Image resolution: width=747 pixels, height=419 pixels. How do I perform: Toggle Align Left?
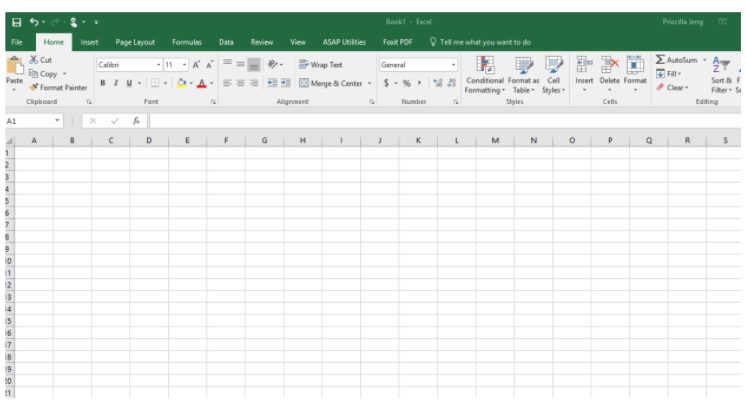click(228, 83)
